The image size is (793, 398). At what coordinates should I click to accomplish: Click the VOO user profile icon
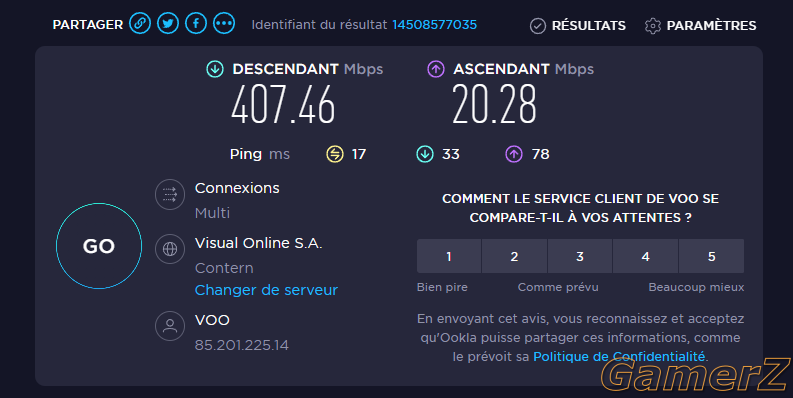click(170, 326)
